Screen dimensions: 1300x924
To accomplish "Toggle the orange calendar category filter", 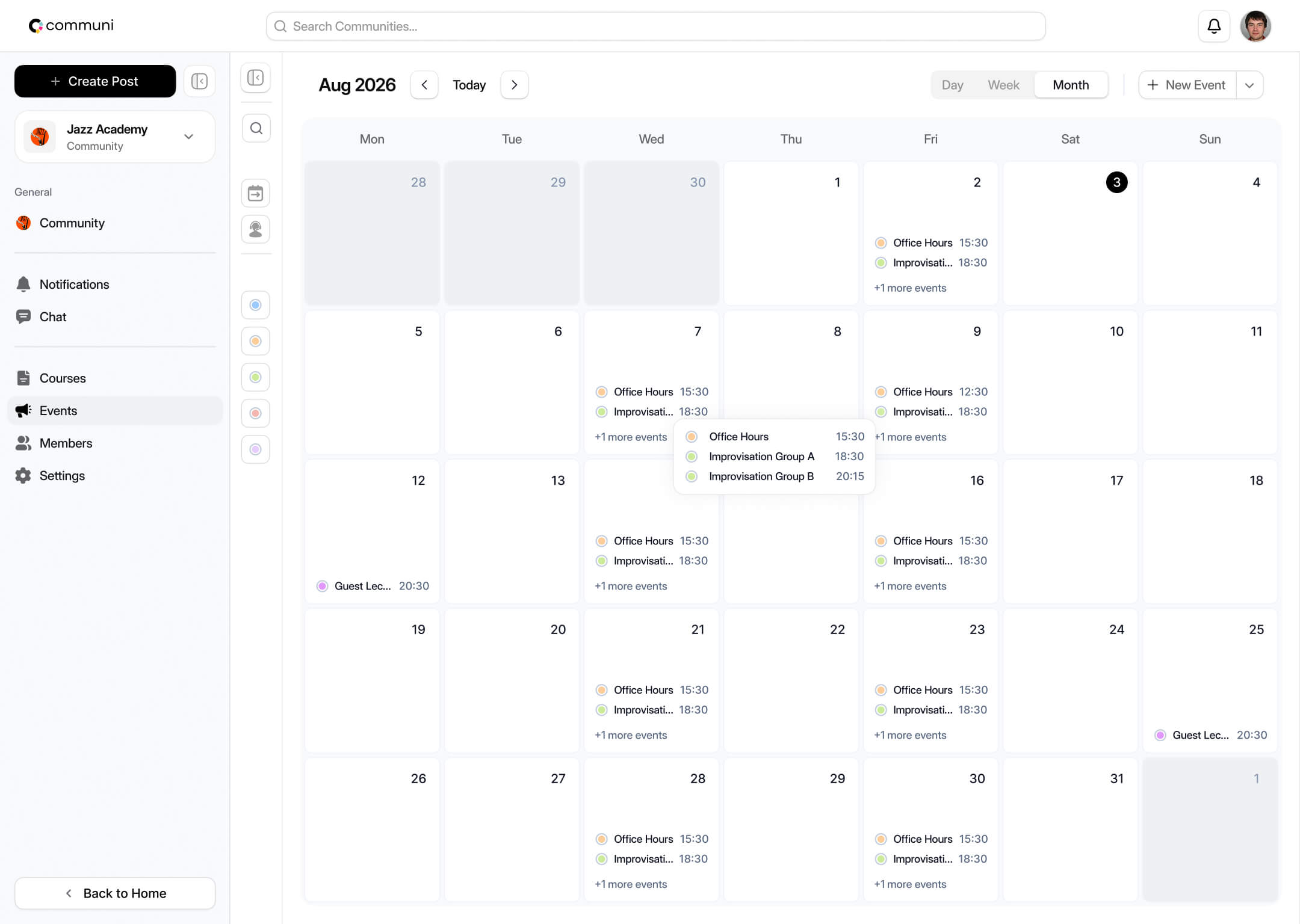I will point(256,341).
